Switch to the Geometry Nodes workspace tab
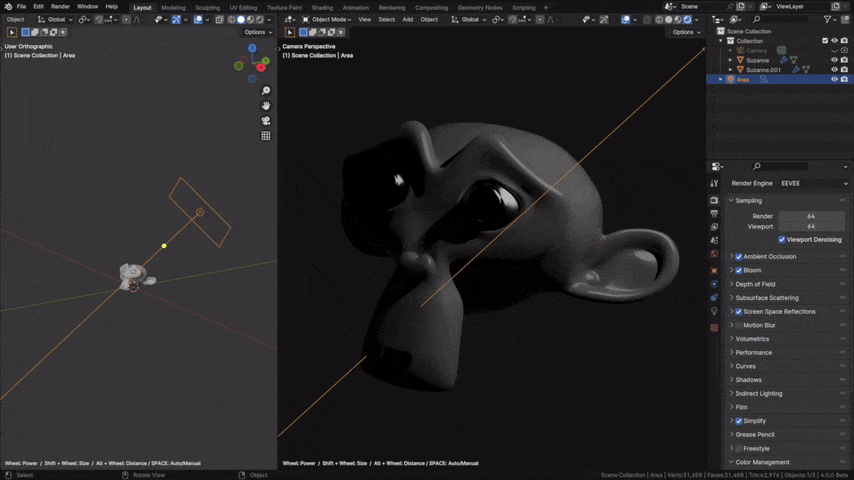Image resolution: width=854 pixels, height=480 pixels. point(480,8)
